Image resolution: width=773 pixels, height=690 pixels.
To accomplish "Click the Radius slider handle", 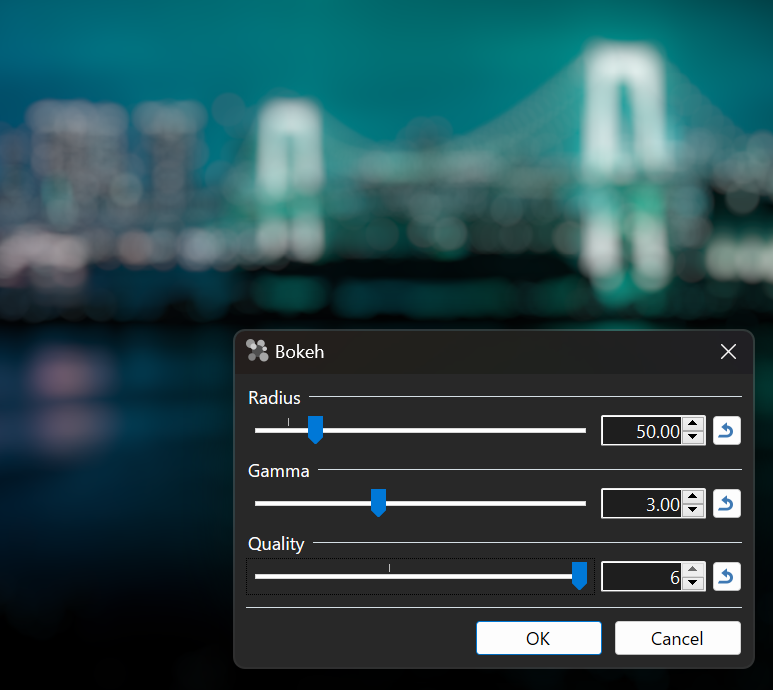I will point(316,430).
